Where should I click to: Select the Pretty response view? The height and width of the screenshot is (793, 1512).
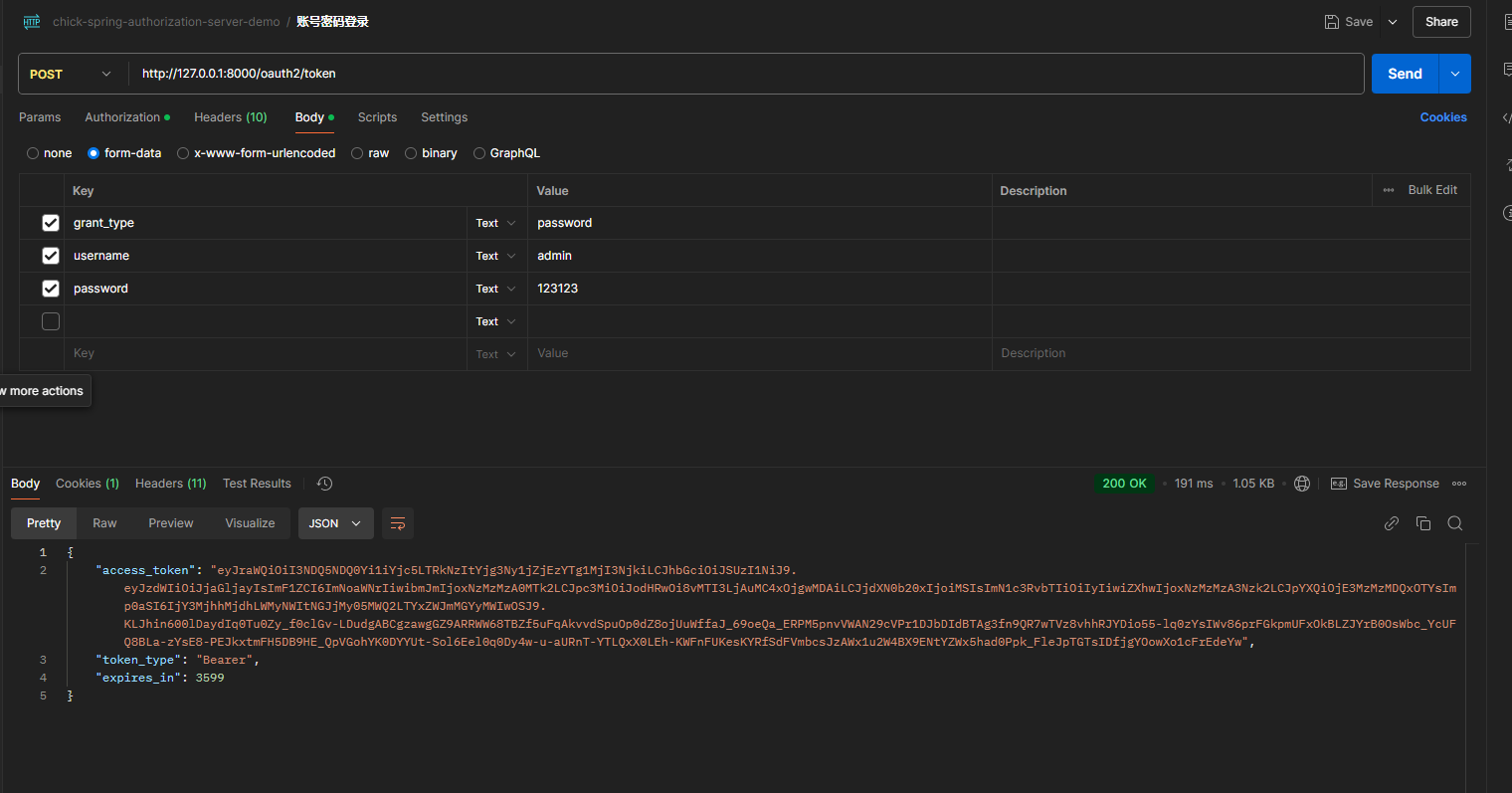pyautogui.click(x=44, y=523)
